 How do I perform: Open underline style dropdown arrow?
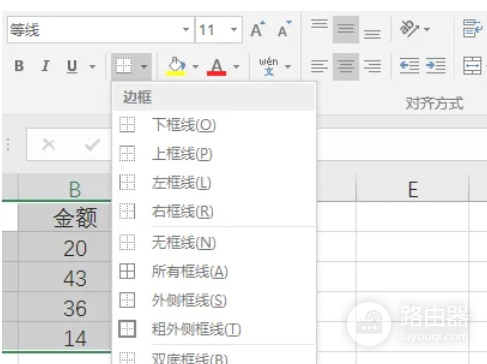(x=92, y=67)
